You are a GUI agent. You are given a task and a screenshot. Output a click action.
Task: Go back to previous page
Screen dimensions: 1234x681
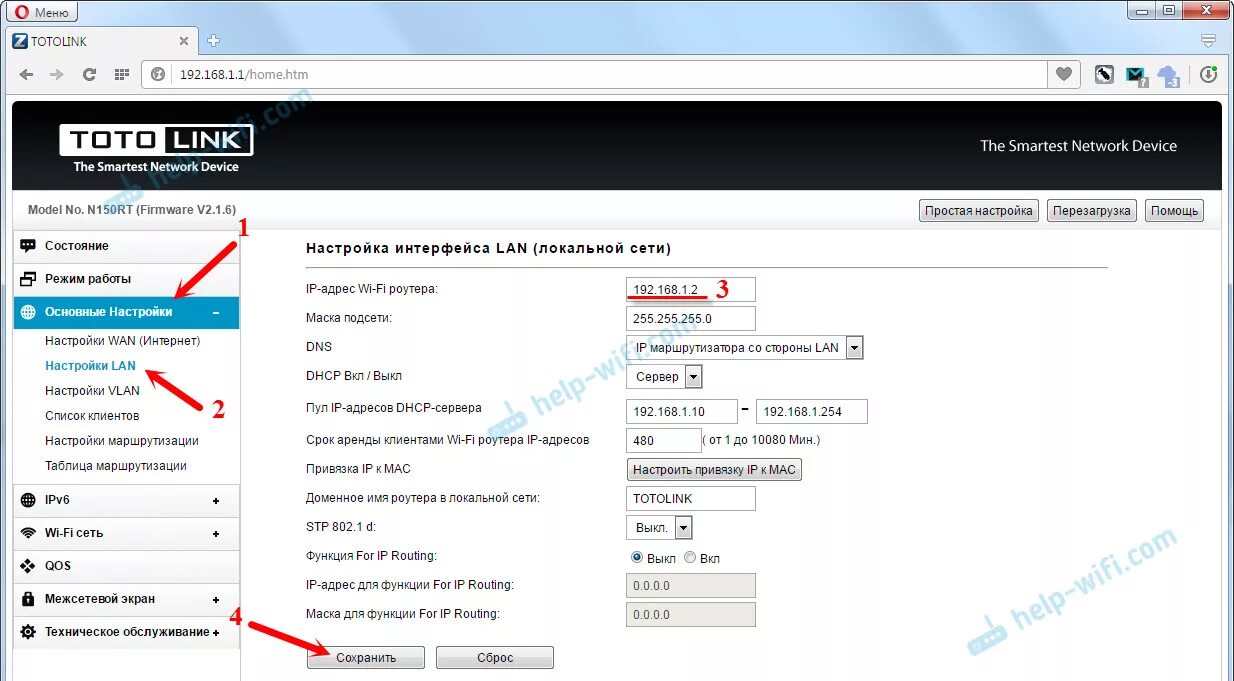(26, 74)
